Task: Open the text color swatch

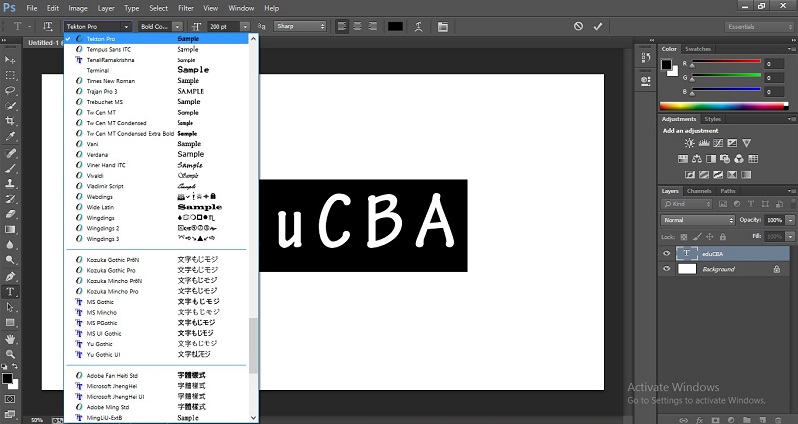Action: [x=395, y=26]
